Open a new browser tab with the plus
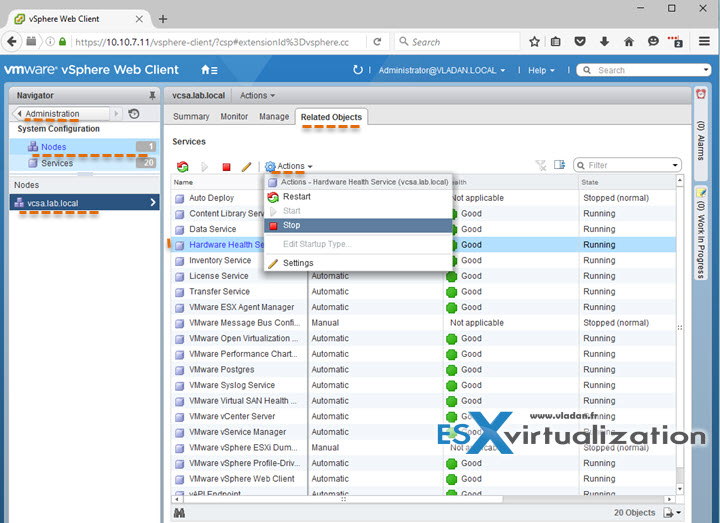 tap(163, 19)
